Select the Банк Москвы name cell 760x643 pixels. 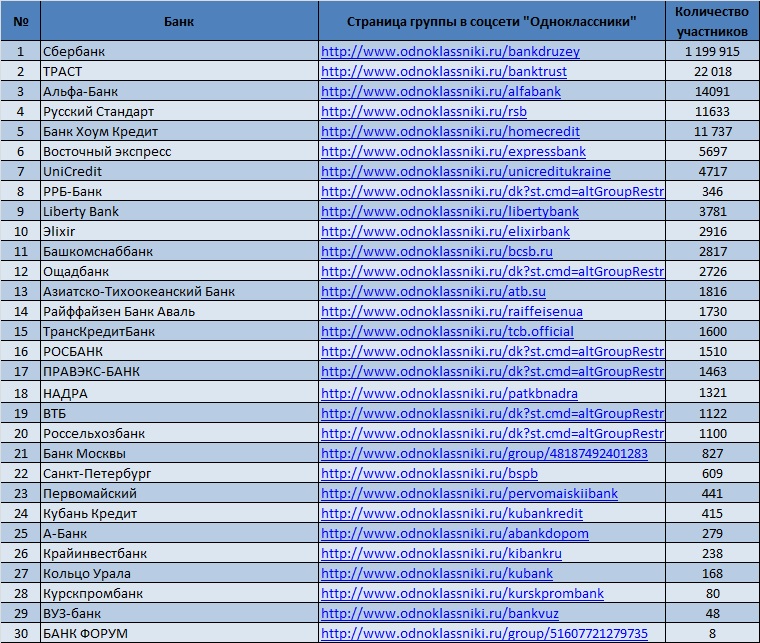point(179,453)
